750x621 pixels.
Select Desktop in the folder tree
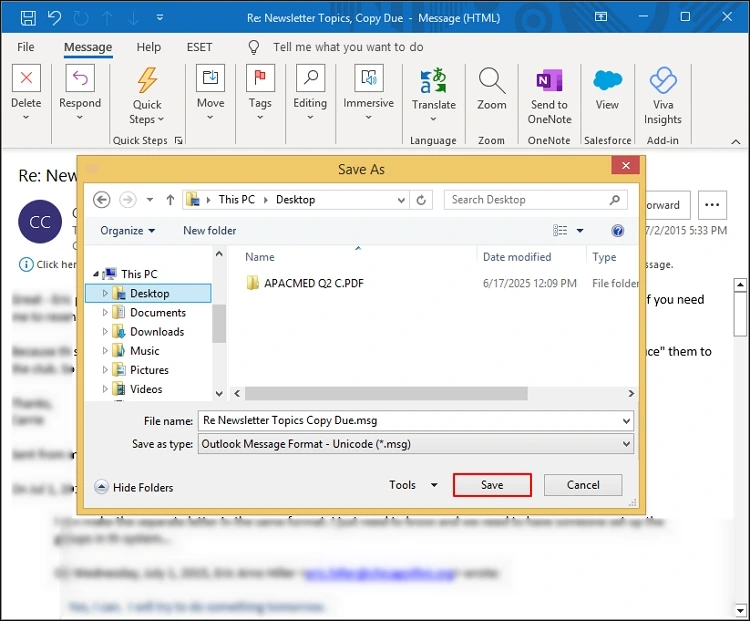149,293
